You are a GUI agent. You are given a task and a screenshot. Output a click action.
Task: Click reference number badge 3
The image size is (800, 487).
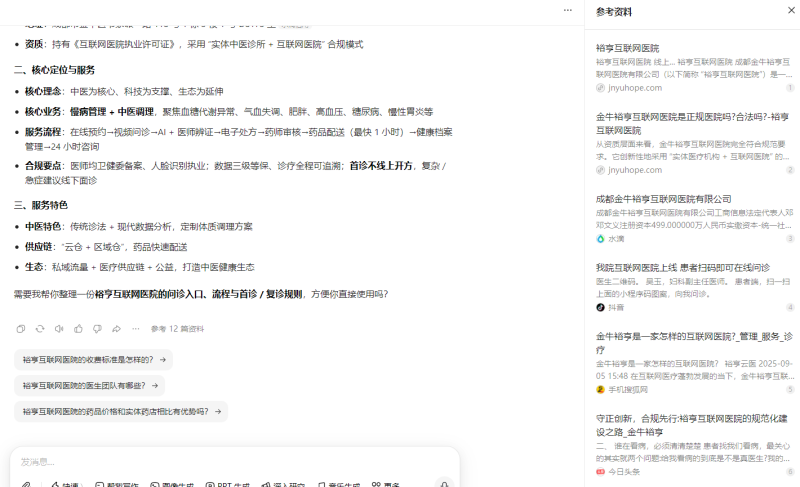coord(790,239)
